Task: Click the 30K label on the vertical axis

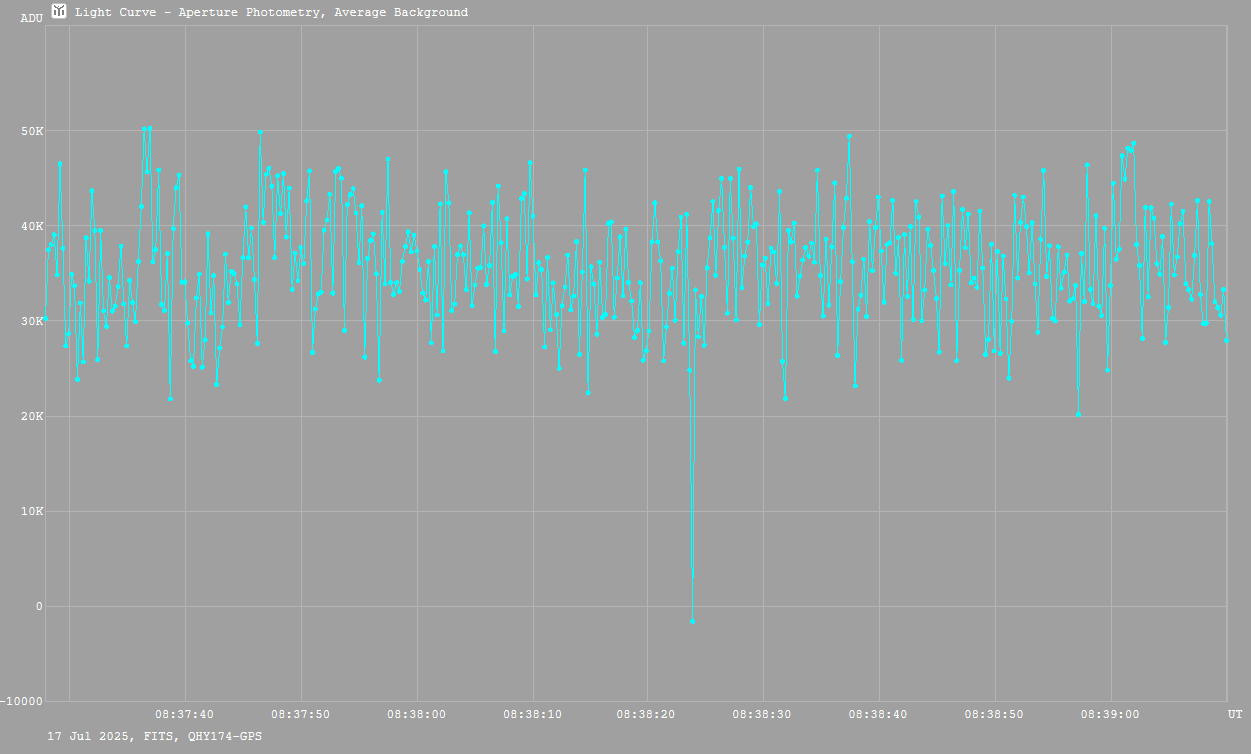Action: [x=33, y=321]
